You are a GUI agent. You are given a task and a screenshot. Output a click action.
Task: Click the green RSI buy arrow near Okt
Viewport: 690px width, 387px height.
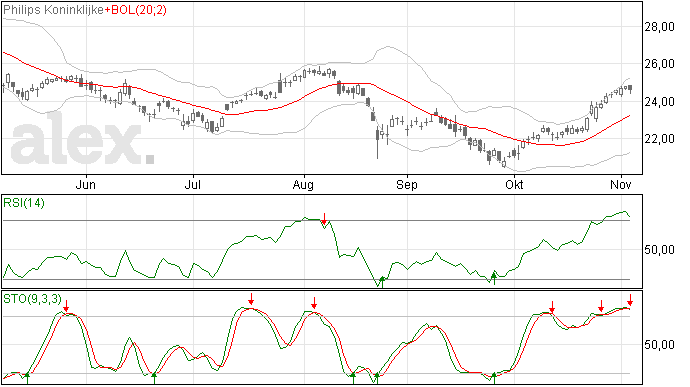[494, 278]
